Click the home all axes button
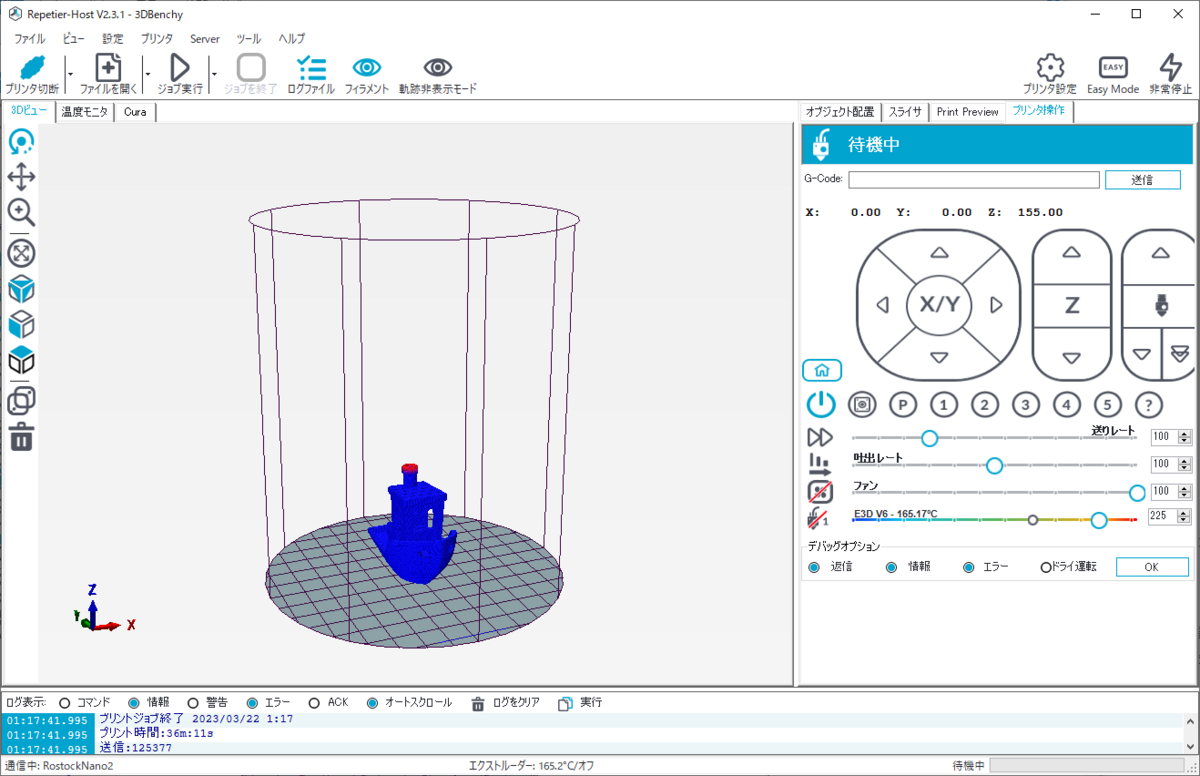 click(822, 370)
